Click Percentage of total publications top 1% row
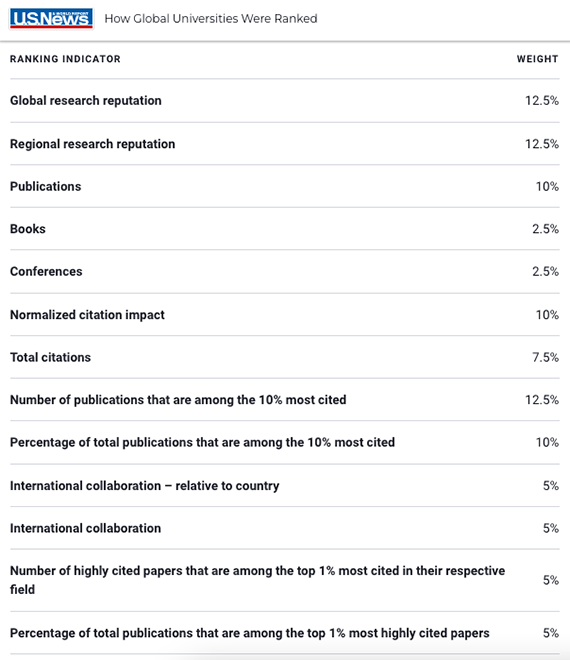The width and height of the screenshot is (570, 660). [x=285, y=633]
